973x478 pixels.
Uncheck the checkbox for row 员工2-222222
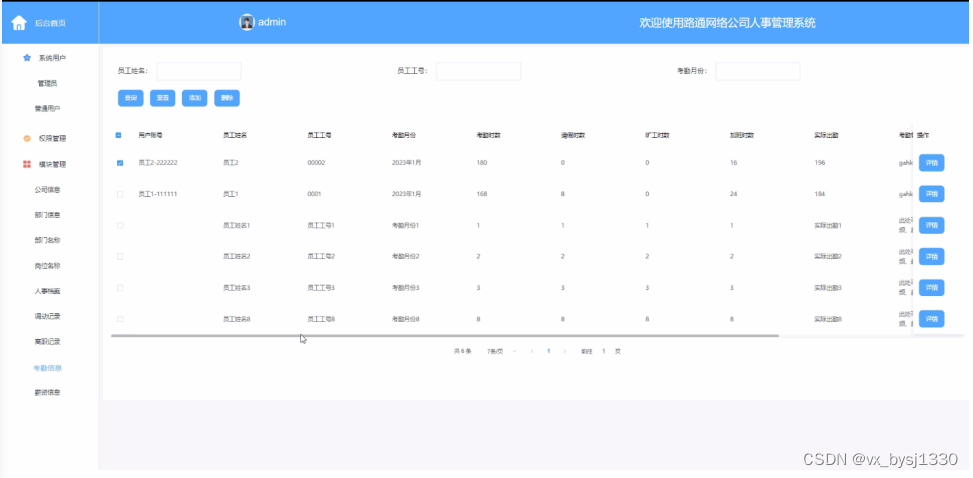(120, 163)
